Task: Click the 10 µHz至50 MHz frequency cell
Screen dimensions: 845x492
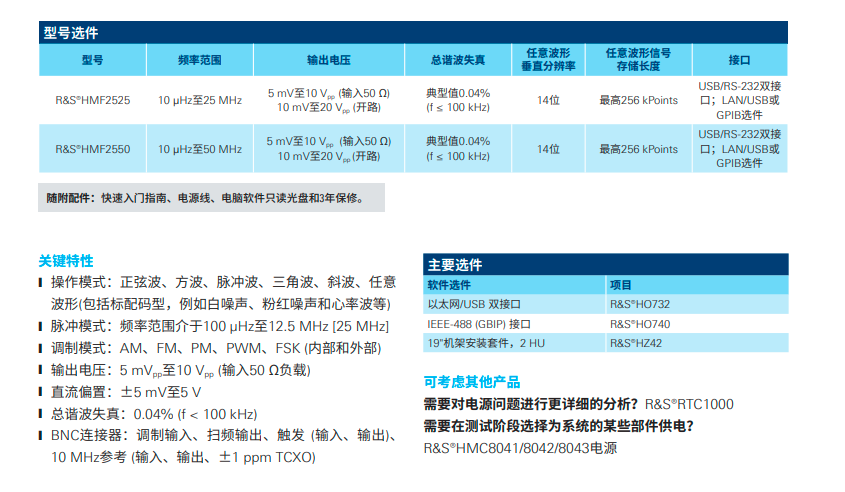Action: (x=200, y=149)
